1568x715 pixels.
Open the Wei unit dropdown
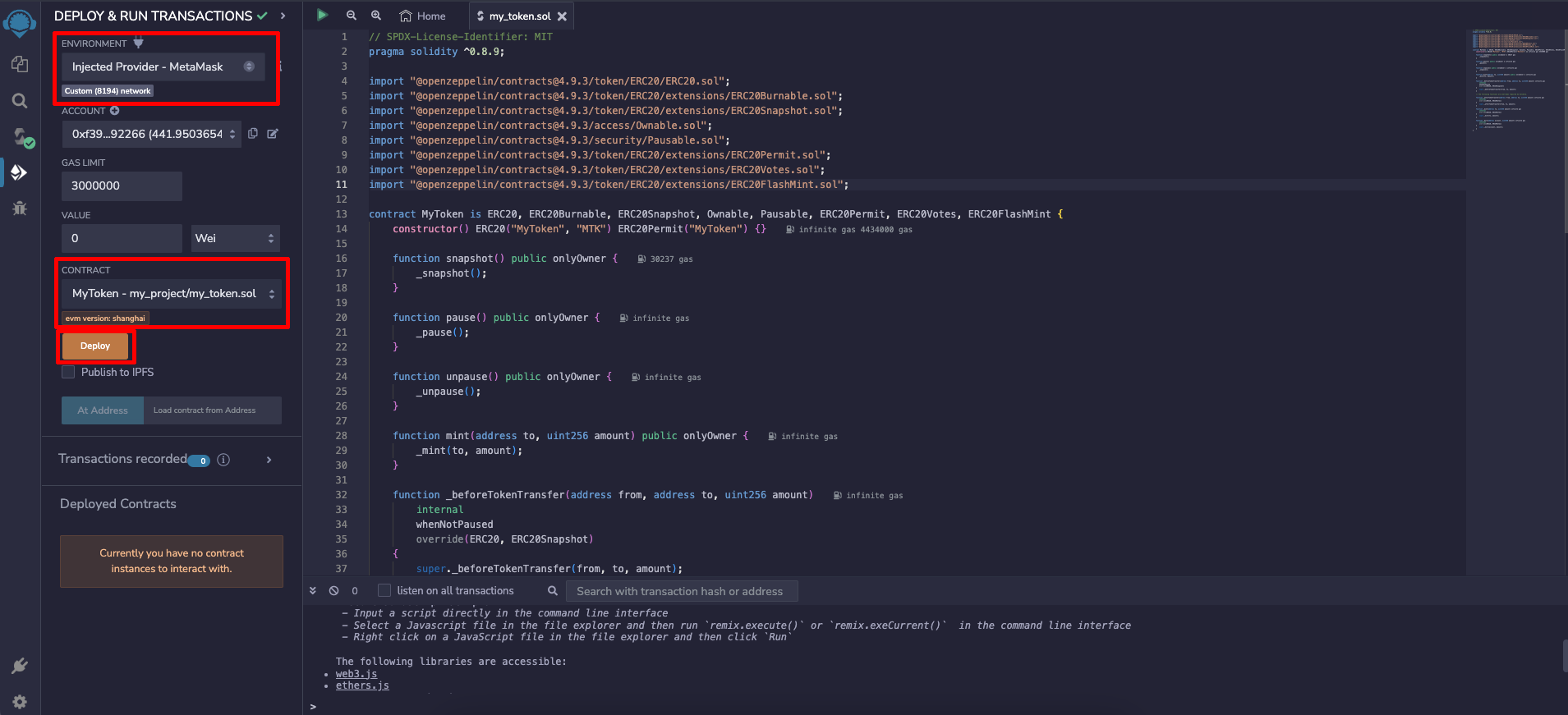coord(235,238)
